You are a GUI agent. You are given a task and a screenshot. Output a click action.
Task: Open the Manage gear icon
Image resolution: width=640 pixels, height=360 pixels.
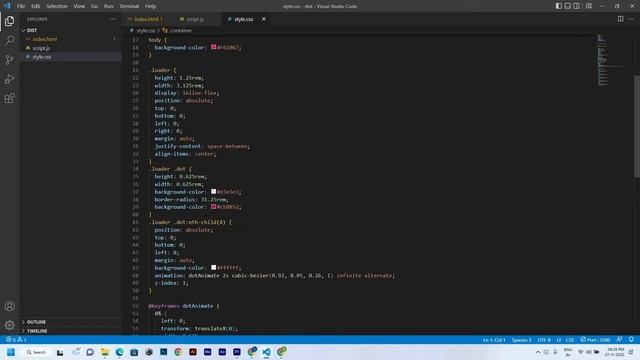coord(9,325)
